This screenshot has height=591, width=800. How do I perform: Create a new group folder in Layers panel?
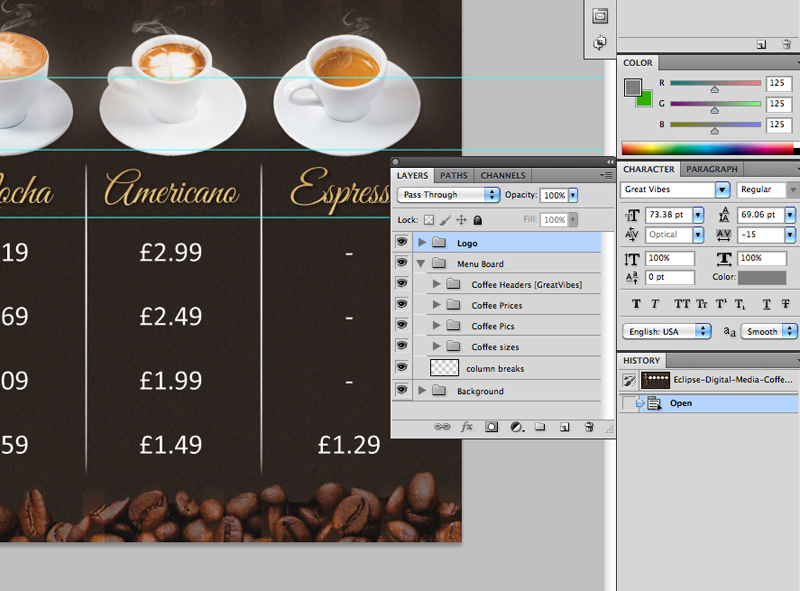(540, 427)
